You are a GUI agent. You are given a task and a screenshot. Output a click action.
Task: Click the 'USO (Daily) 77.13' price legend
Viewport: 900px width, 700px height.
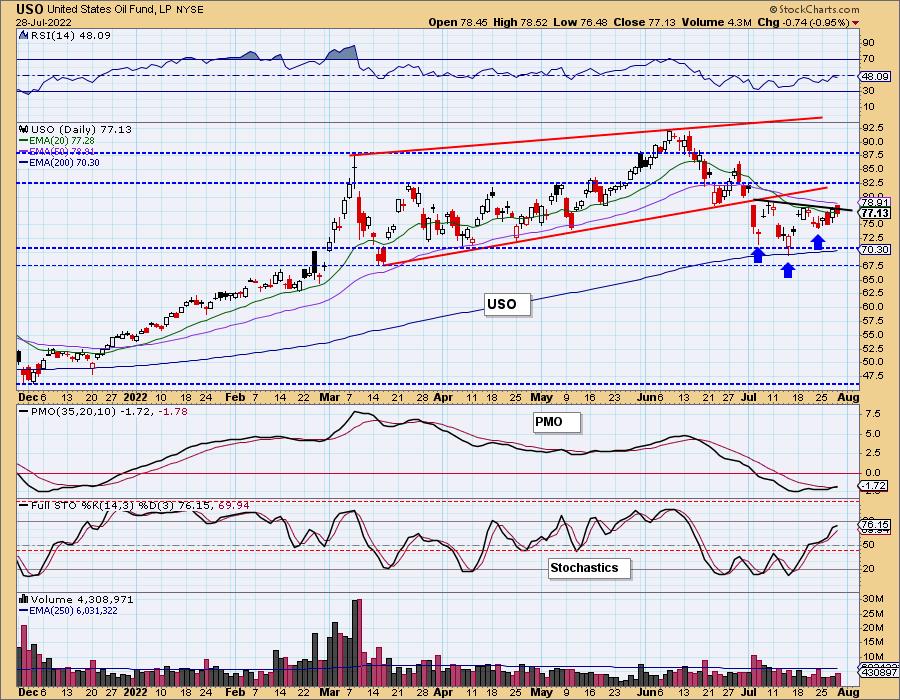[81, 130]
